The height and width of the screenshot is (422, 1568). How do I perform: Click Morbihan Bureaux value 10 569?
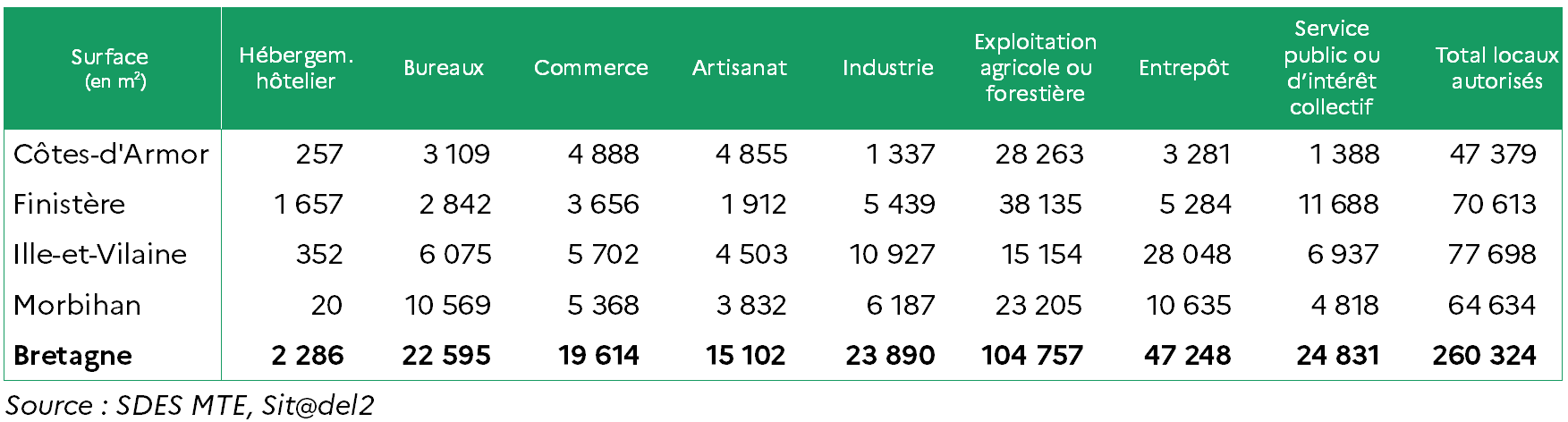tap(447, 305)
